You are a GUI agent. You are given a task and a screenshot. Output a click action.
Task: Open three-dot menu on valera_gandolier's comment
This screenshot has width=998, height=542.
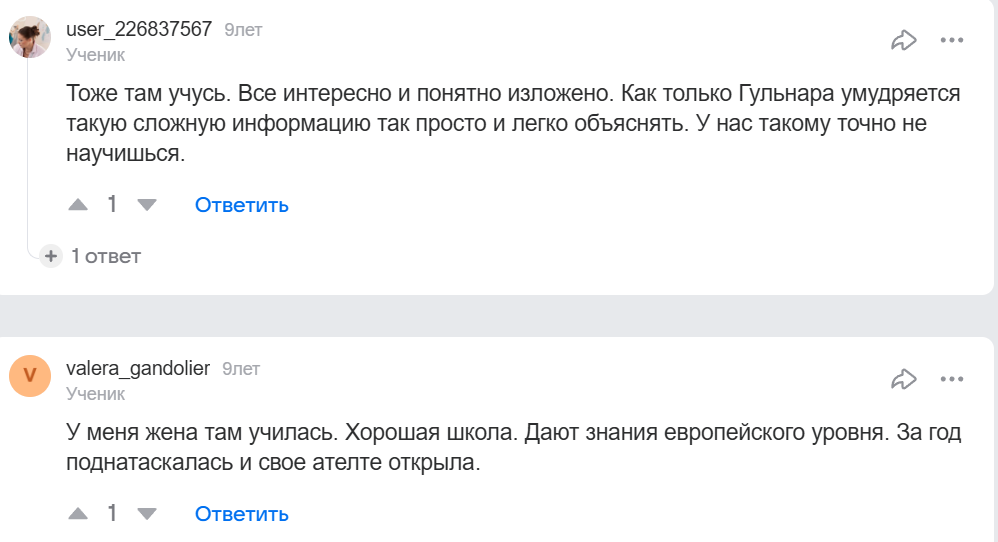[951, 379]
